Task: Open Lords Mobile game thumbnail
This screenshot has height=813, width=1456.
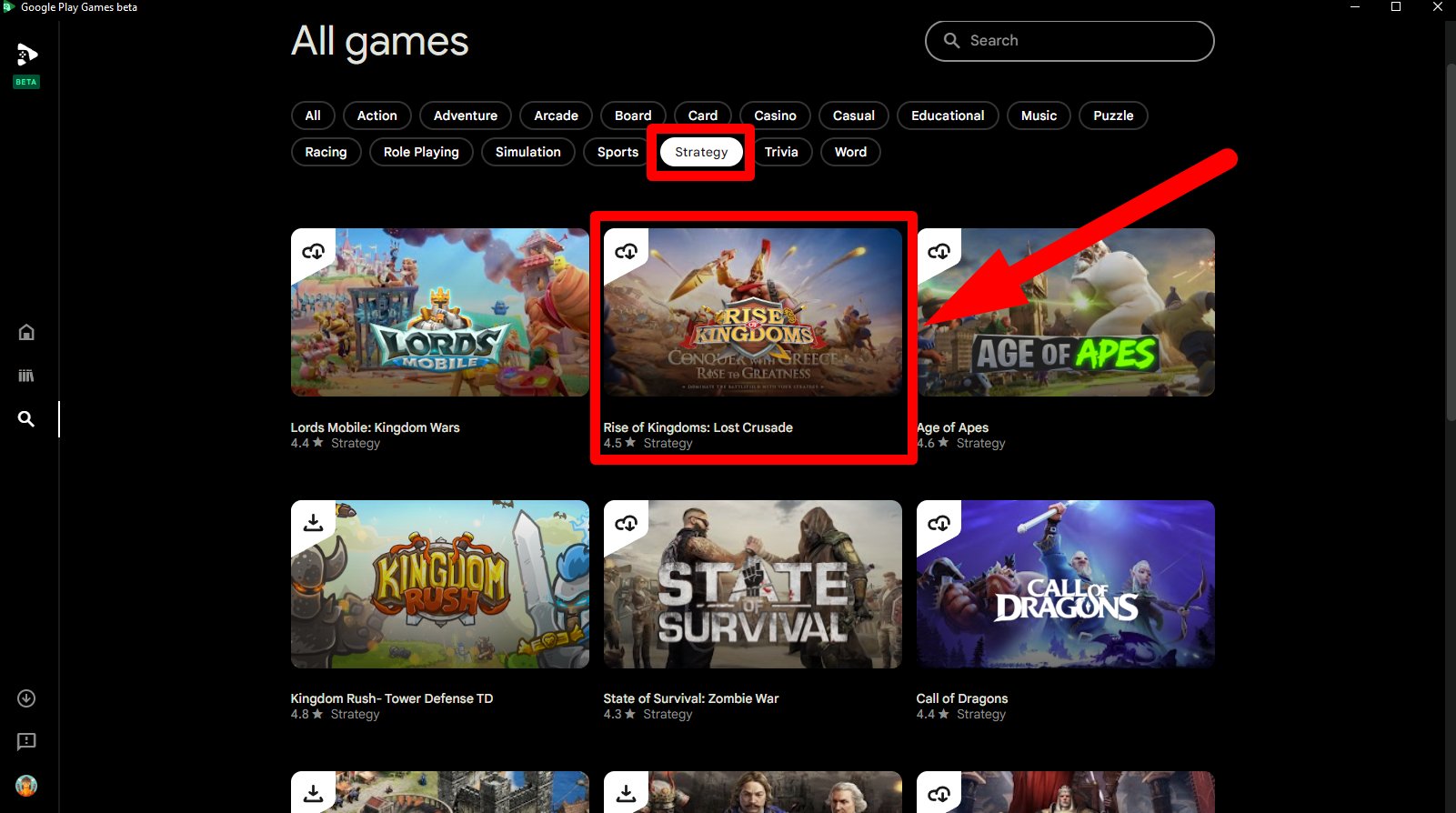Action: point(440,312)
